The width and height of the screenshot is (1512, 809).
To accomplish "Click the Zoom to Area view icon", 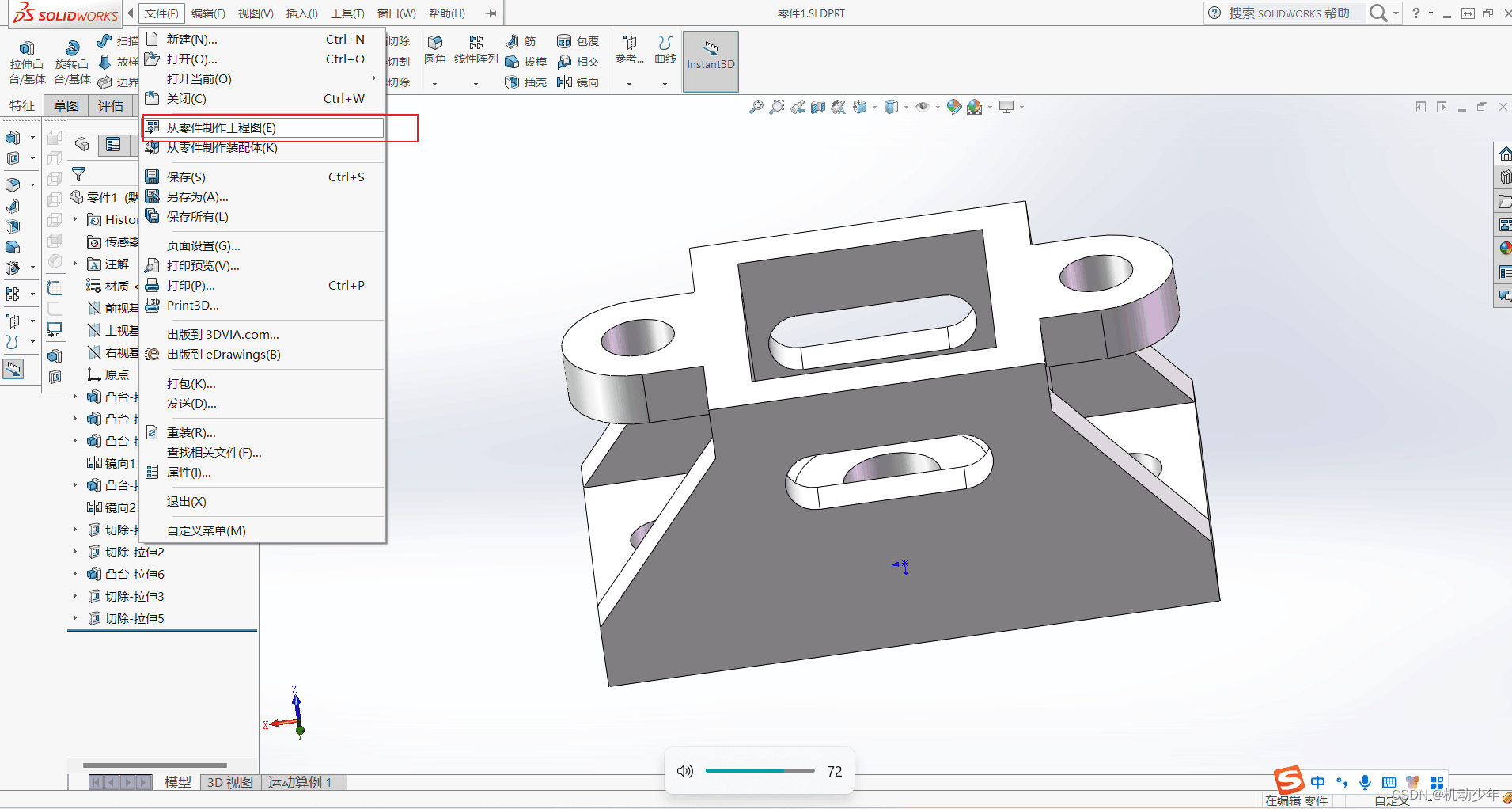I will [777, 107].
